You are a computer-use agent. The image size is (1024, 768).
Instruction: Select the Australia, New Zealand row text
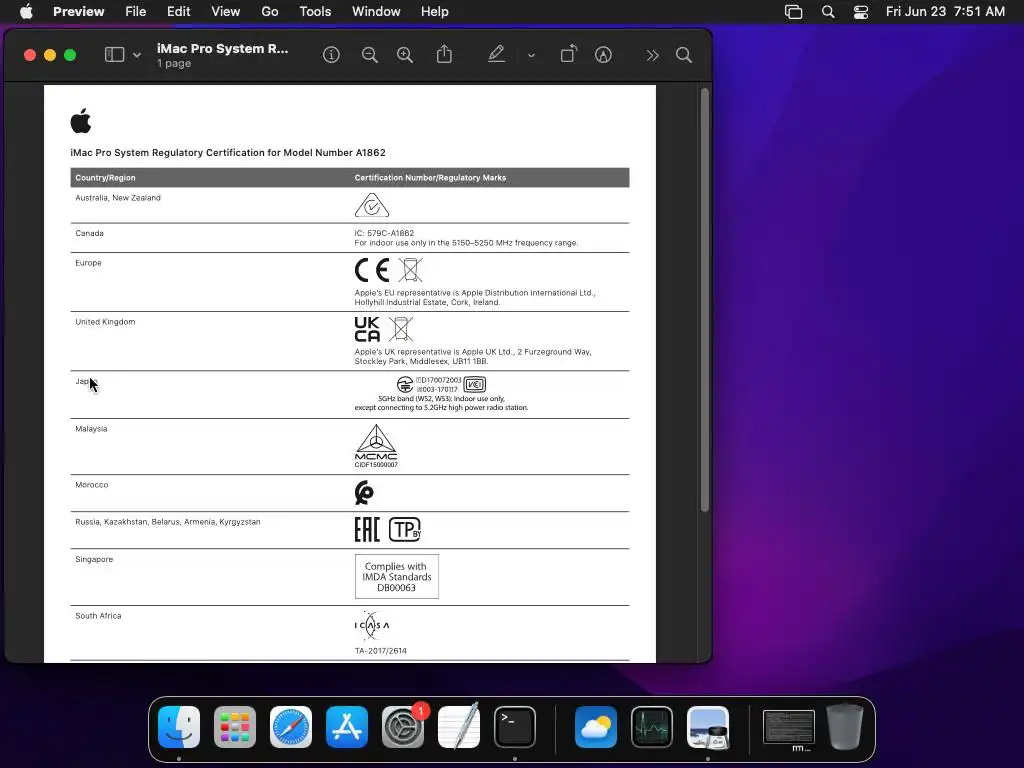118,198
